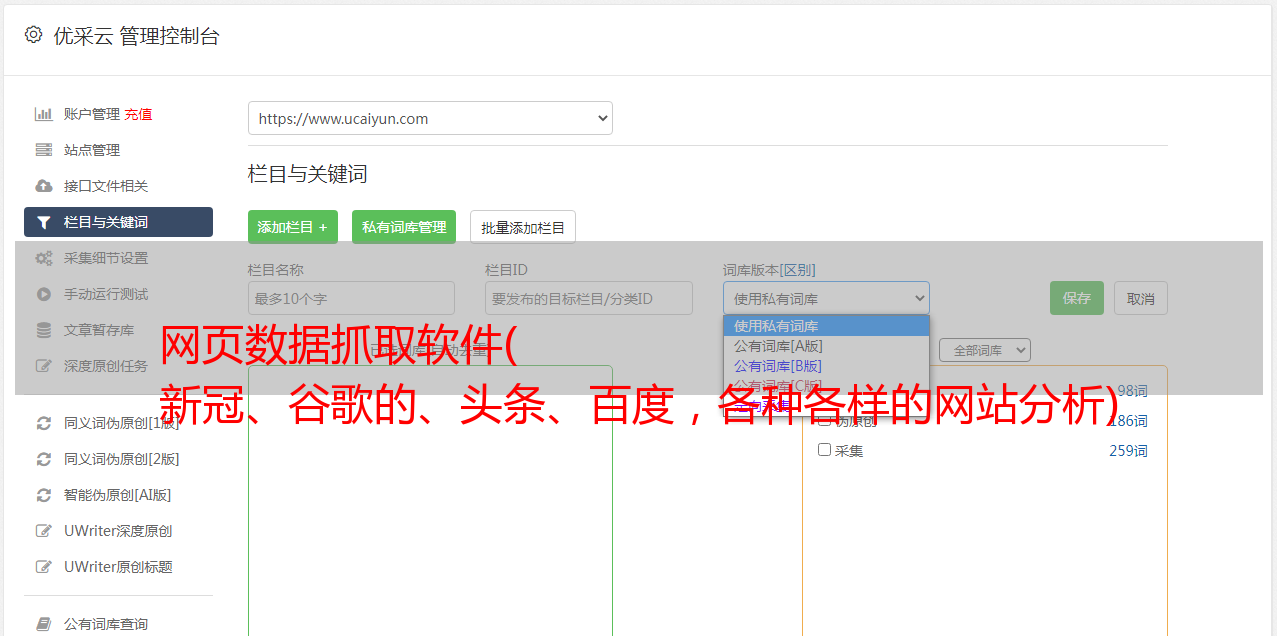Select 公有词库[C版] option
This screenshot has height=636, width=1277.
coord(826,386)
